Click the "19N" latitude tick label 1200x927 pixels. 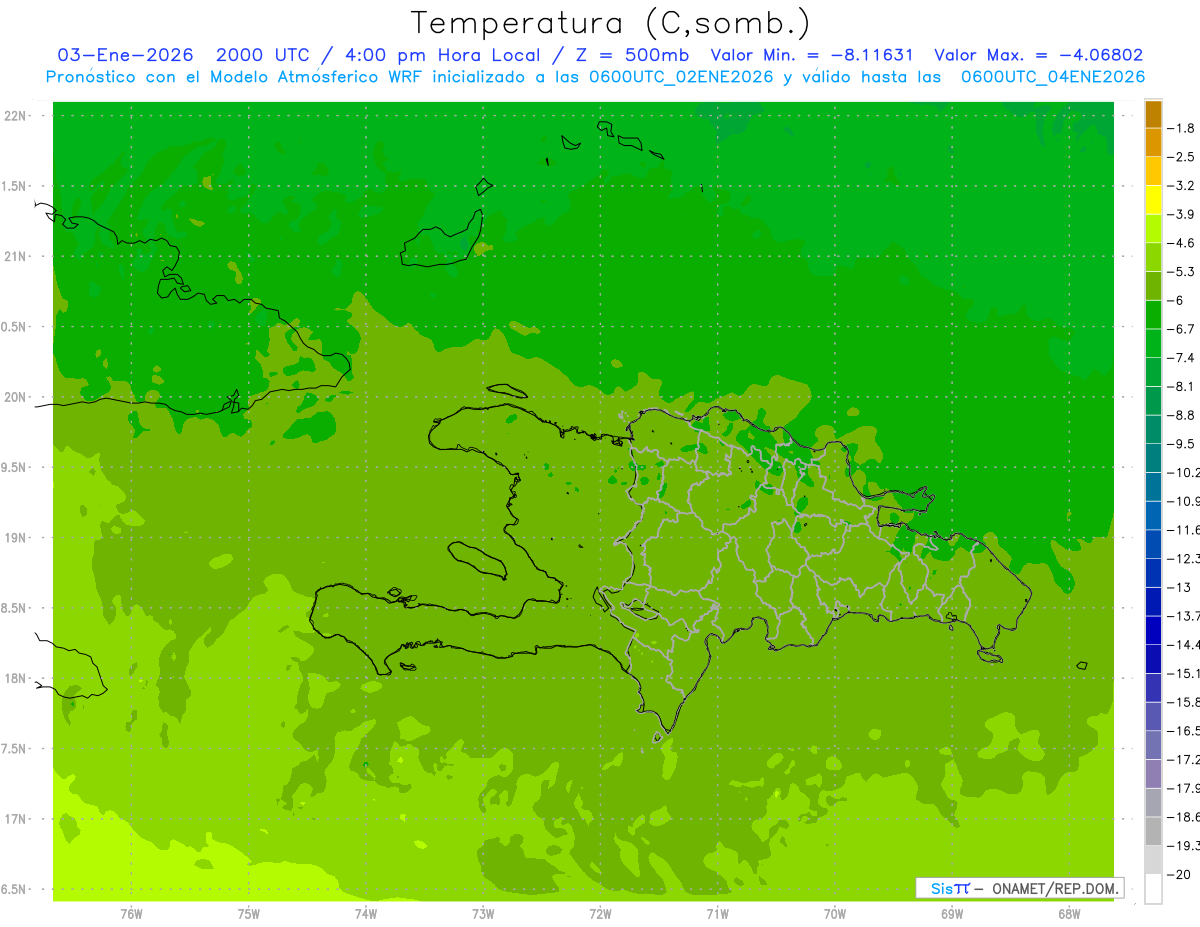pyautogui.click(x=17, y=538)
